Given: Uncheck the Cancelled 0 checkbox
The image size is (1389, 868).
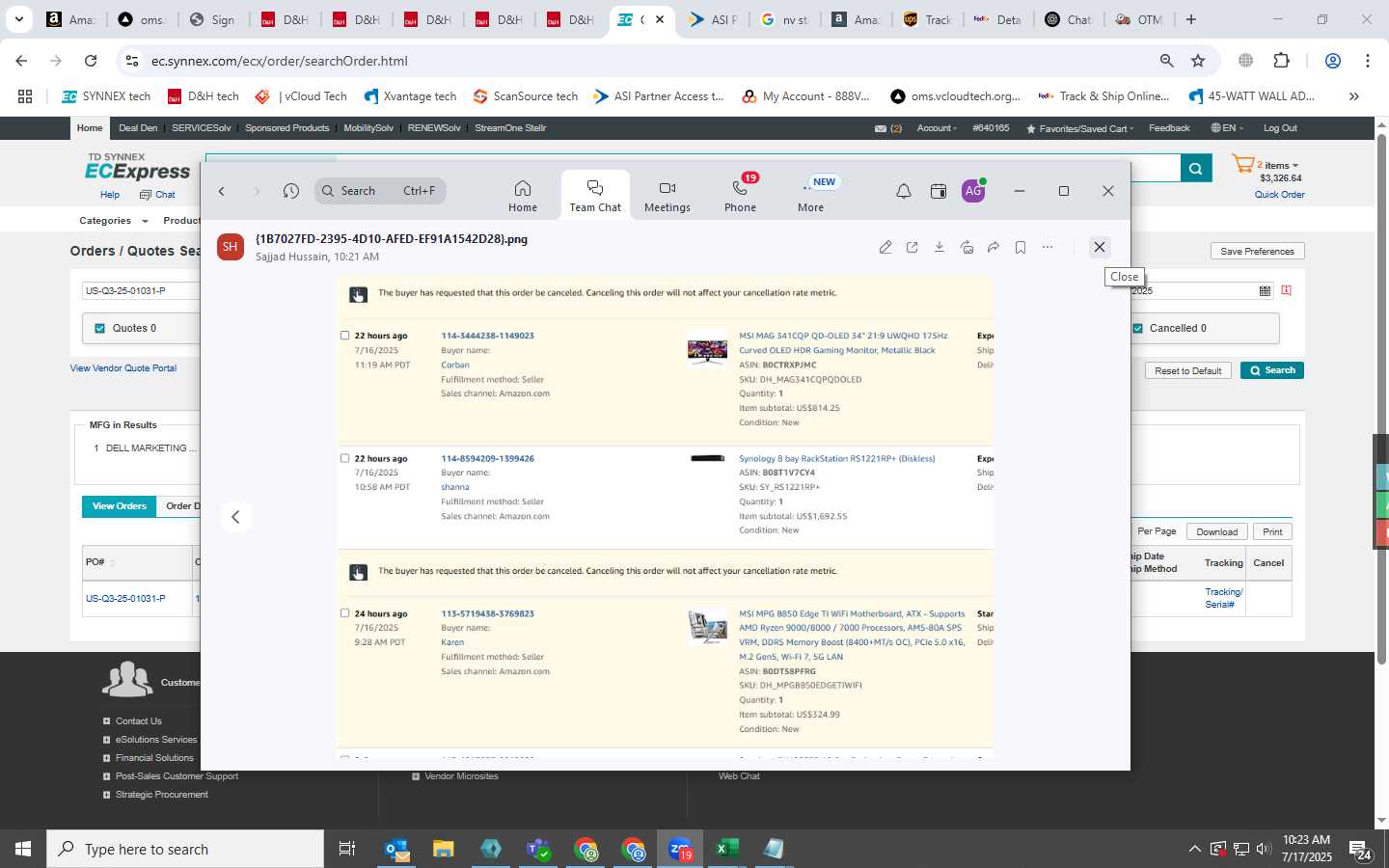Looking at the screenshot, I should pyautogui.click(x=1138, y=328).
